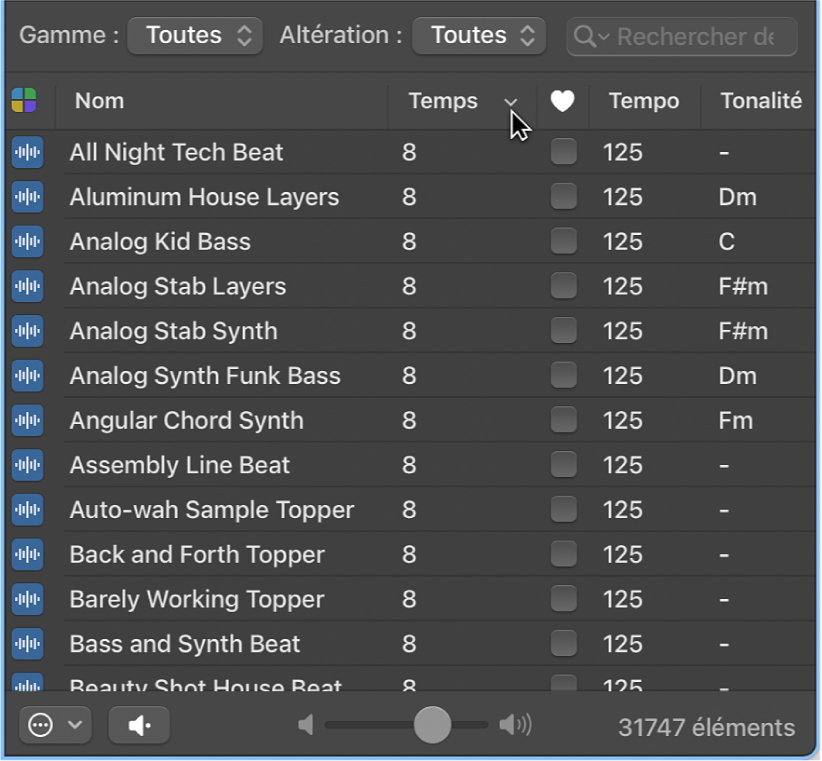The height and width of the screenshot is (761, 822).
Task: Select the Analog Synth Funk Bass loop
Action: [205, 376]
